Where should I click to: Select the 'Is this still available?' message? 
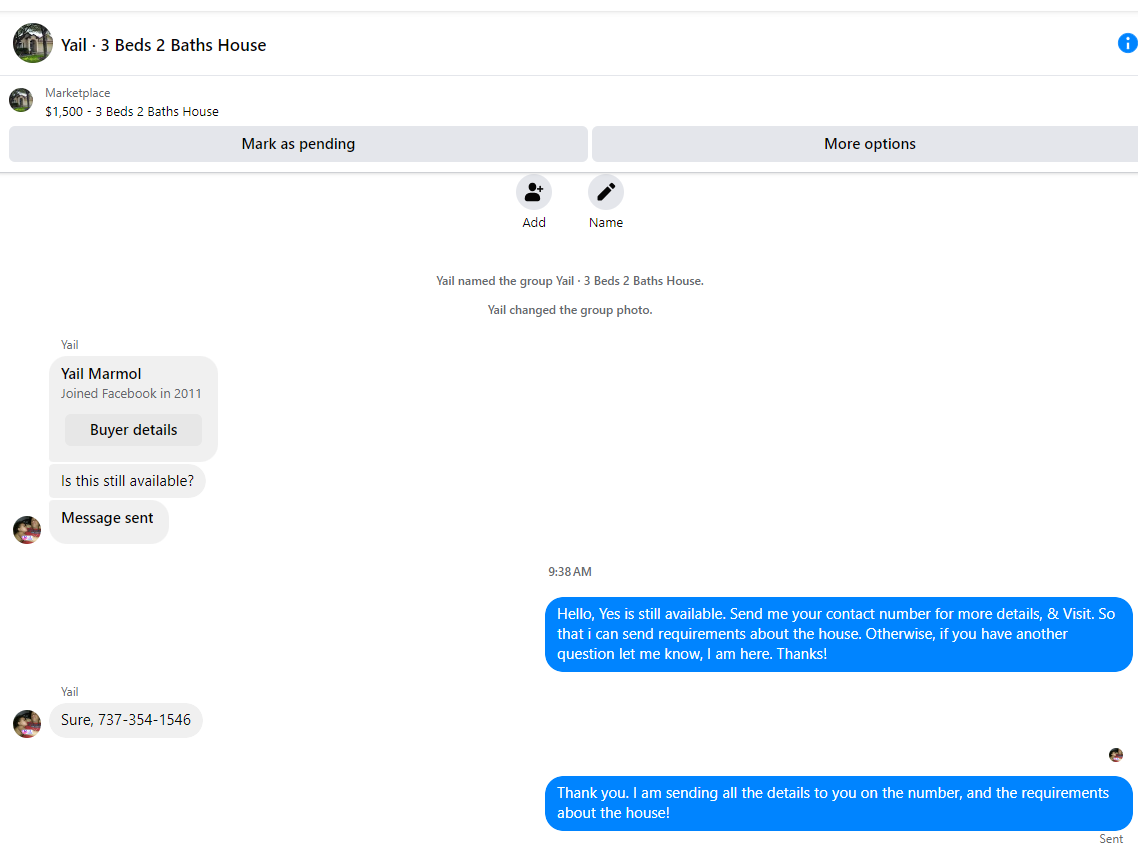click(x=127, y=480)
